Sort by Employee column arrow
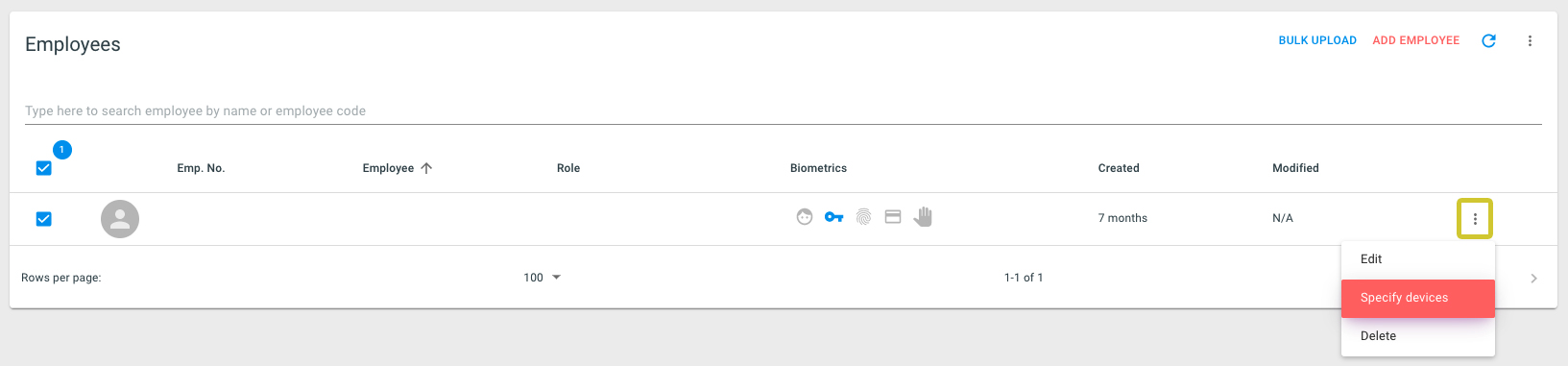This screenshot has width=1568, height=366. click(426, 168)
